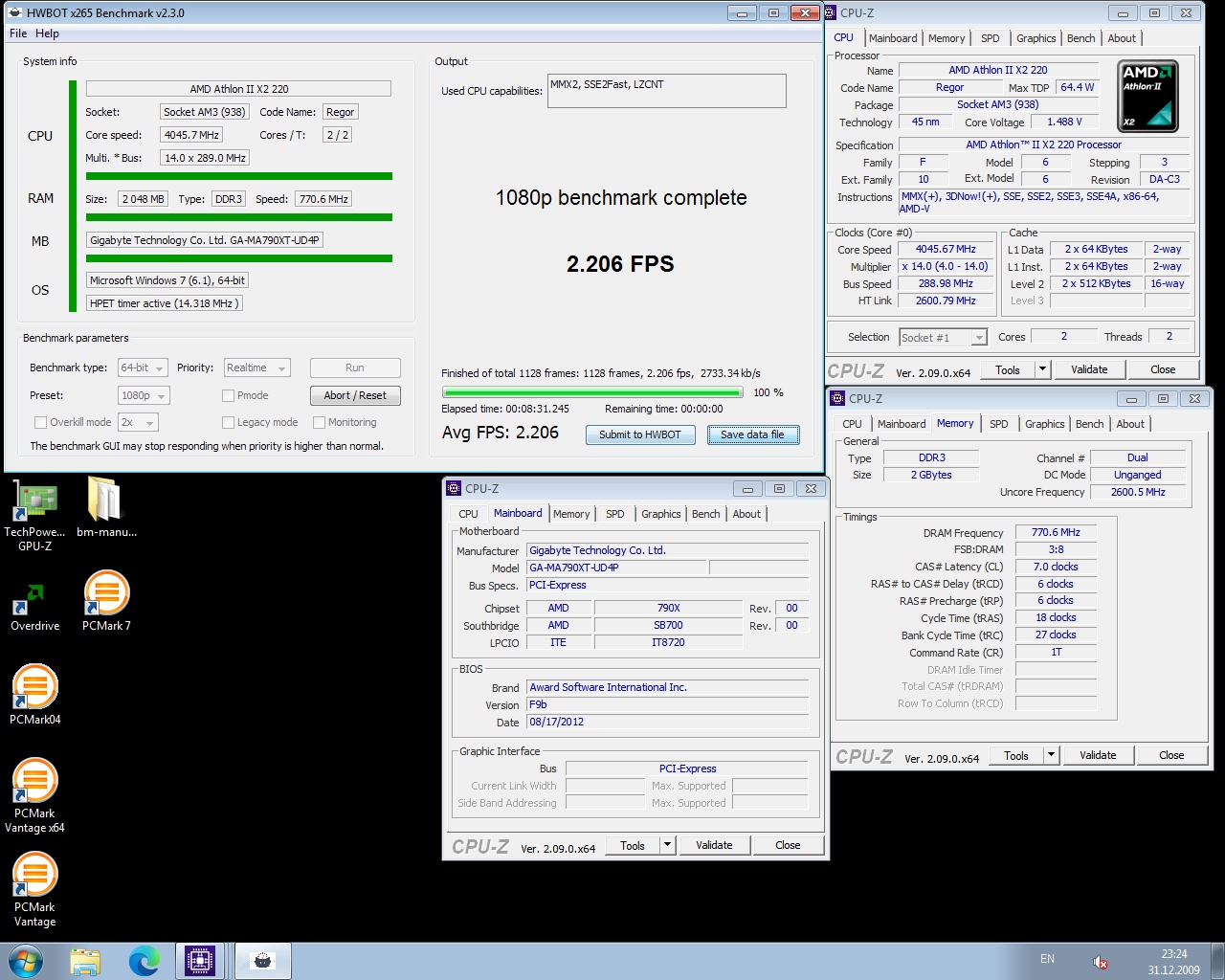The width and height of the screenshot is (1225, 980).
Task: Switch to Bench tab in CPU window
Action: tap(1080, 38)
